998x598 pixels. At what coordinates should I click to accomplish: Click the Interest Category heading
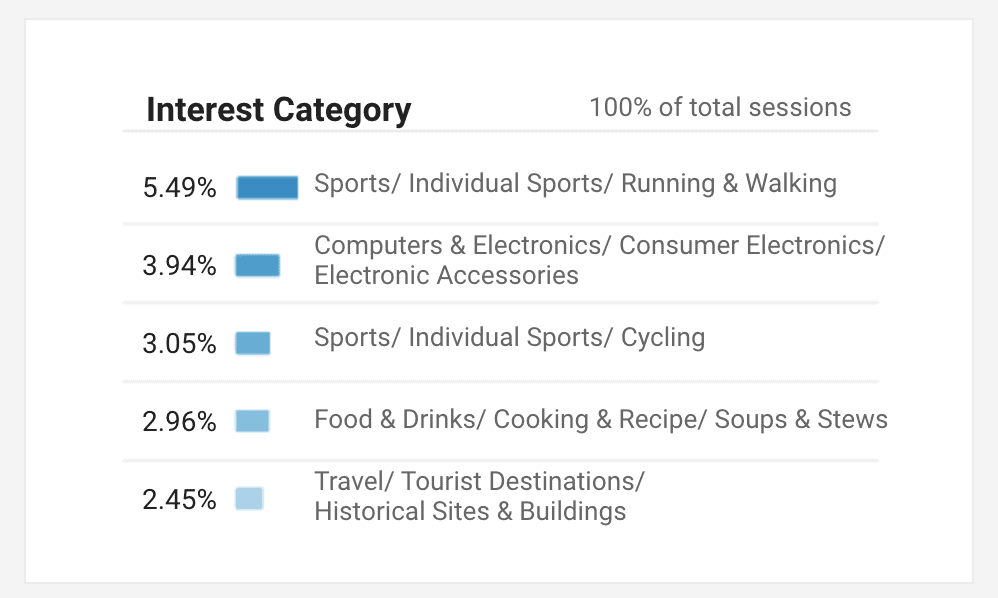(278, 109)
